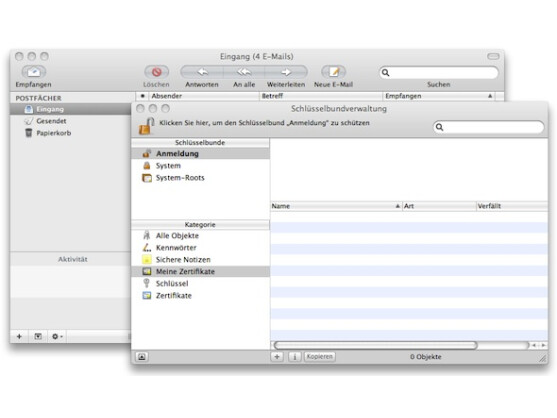Open the Mail gear action menu
The image size is (557, 418).
(57, 336)
